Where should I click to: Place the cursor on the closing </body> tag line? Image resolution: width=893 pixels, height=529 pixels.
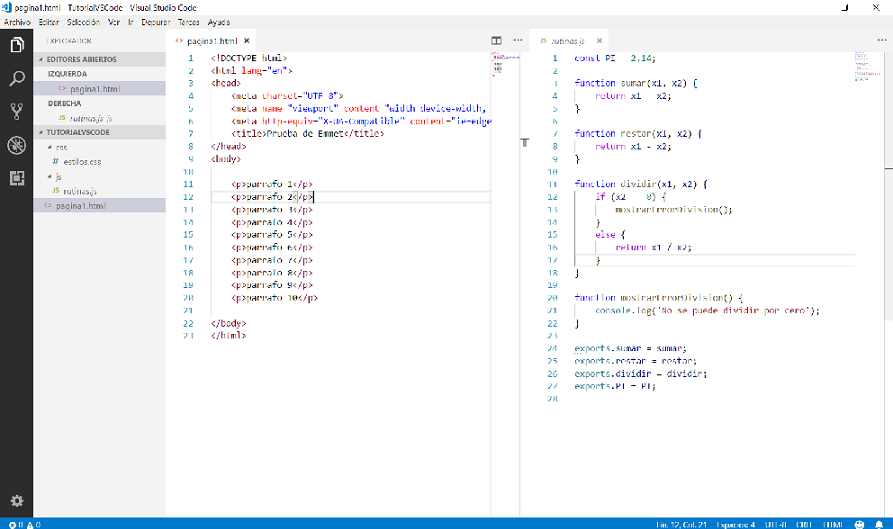click(x=228, y=323)
